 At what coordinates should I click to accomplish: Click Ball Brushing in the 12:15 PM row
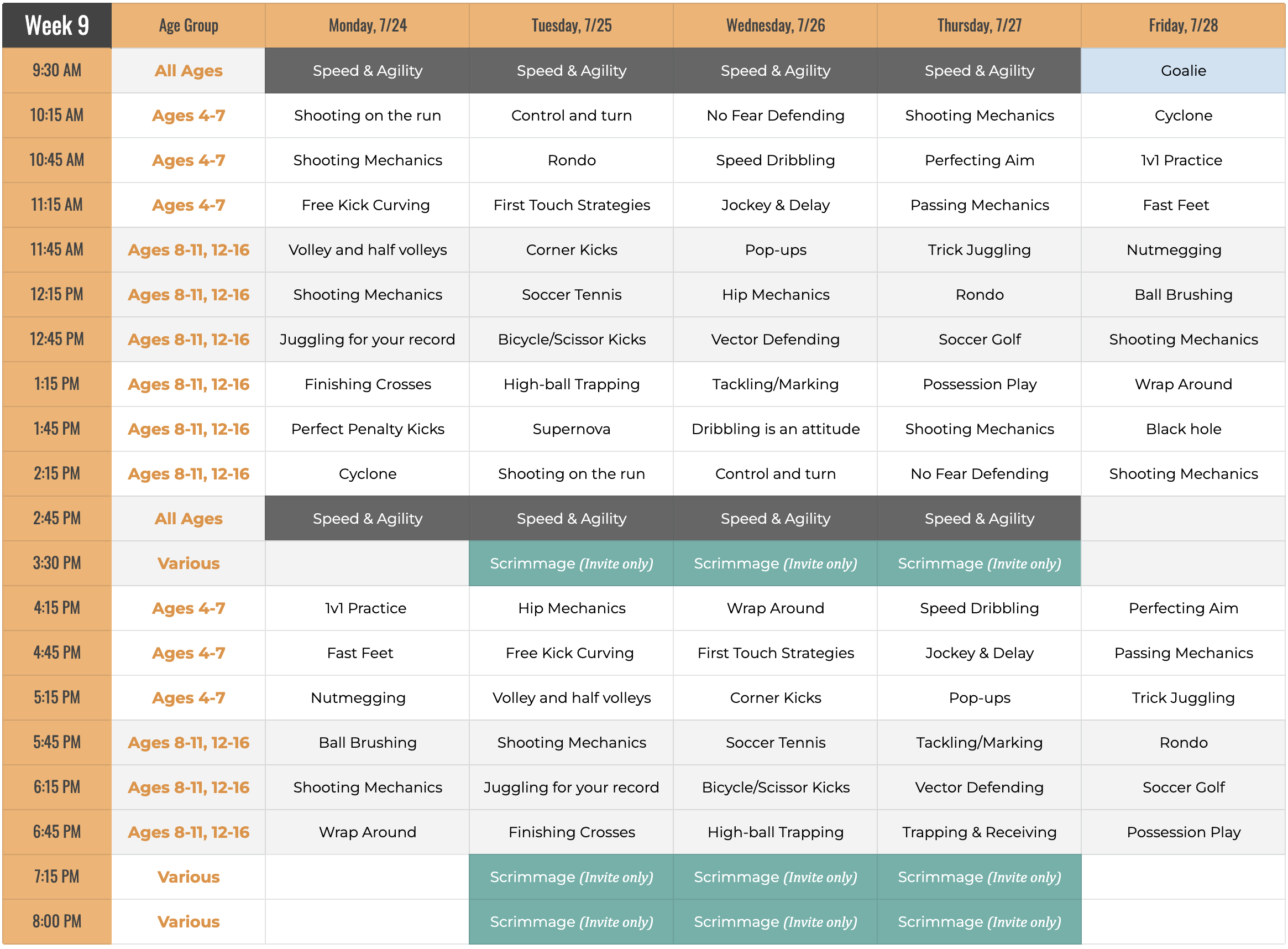tap(1183, 295)
